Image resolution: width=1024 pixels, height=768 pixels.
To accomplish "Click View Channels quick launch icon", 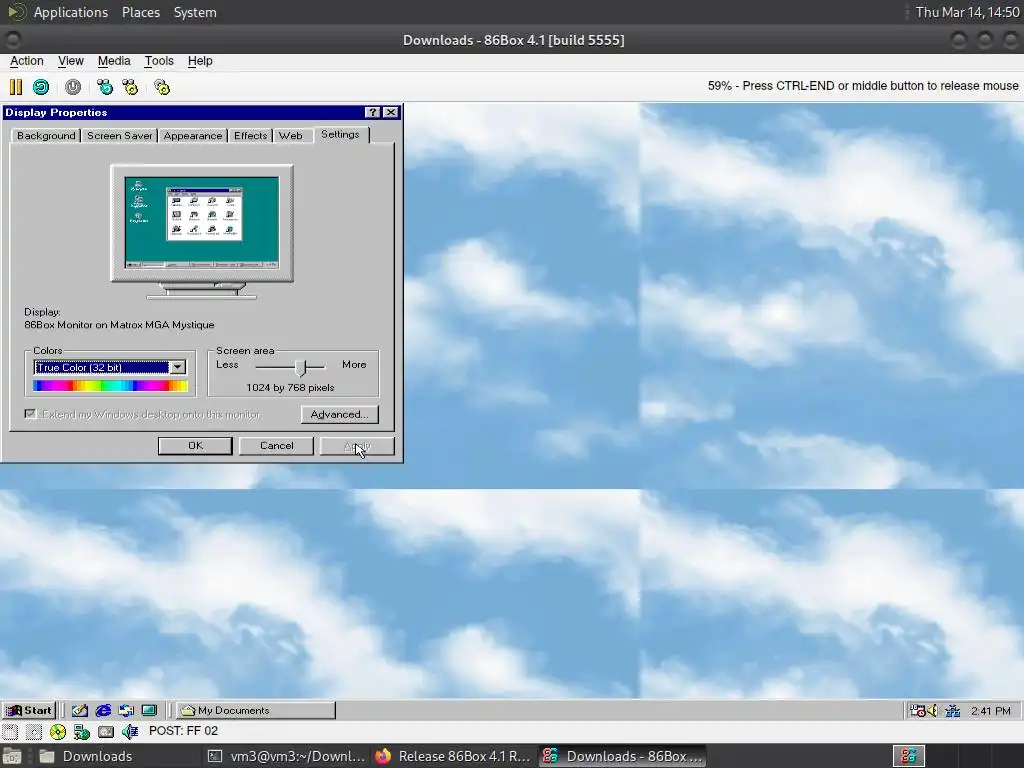I will (x=150, y=711).
